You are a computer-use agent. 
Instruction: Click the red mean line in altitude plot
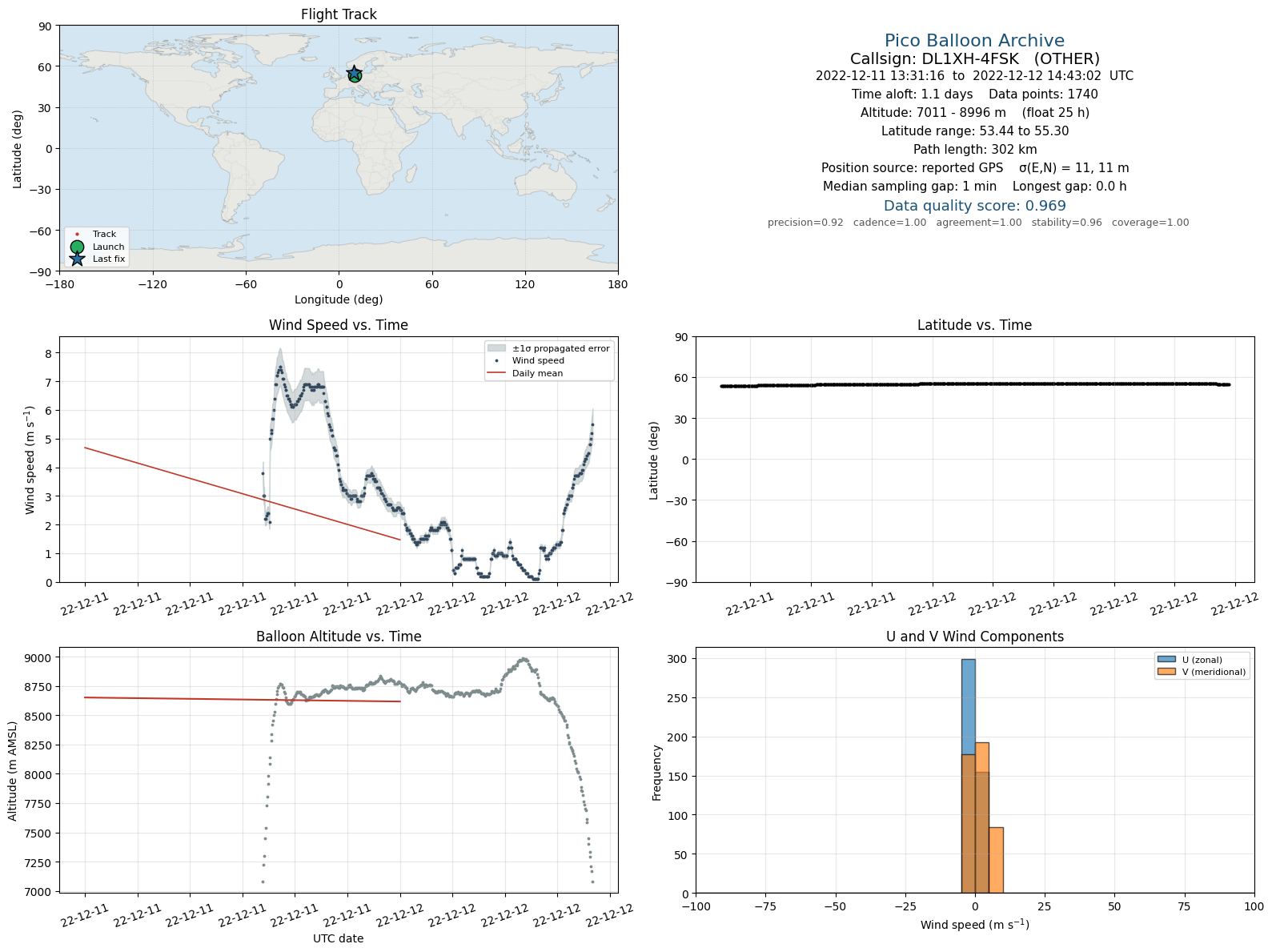pyautogui.click(x=242, y=700)
